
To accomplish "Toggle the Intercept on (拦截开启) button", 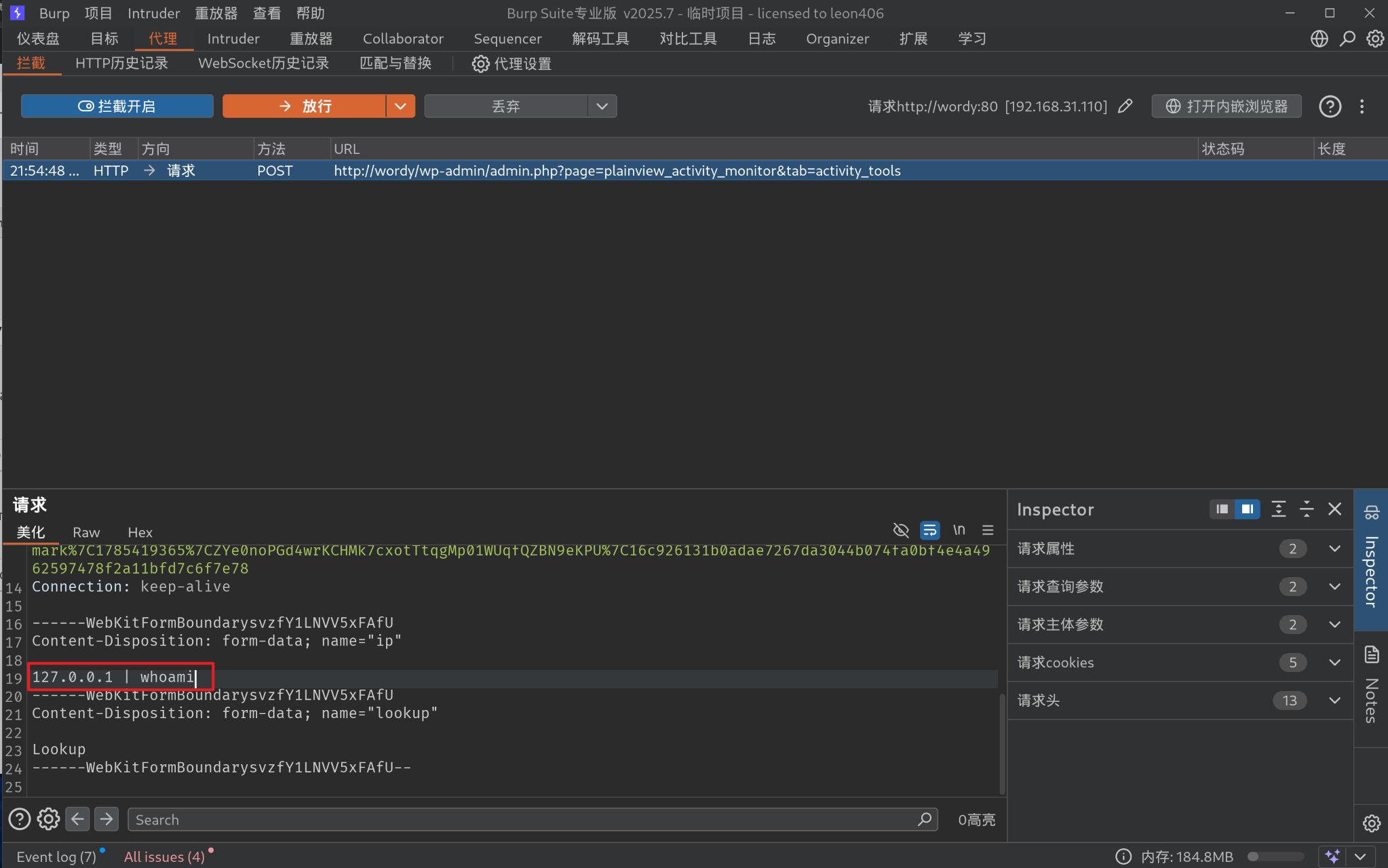I will (x=117, y=106).
